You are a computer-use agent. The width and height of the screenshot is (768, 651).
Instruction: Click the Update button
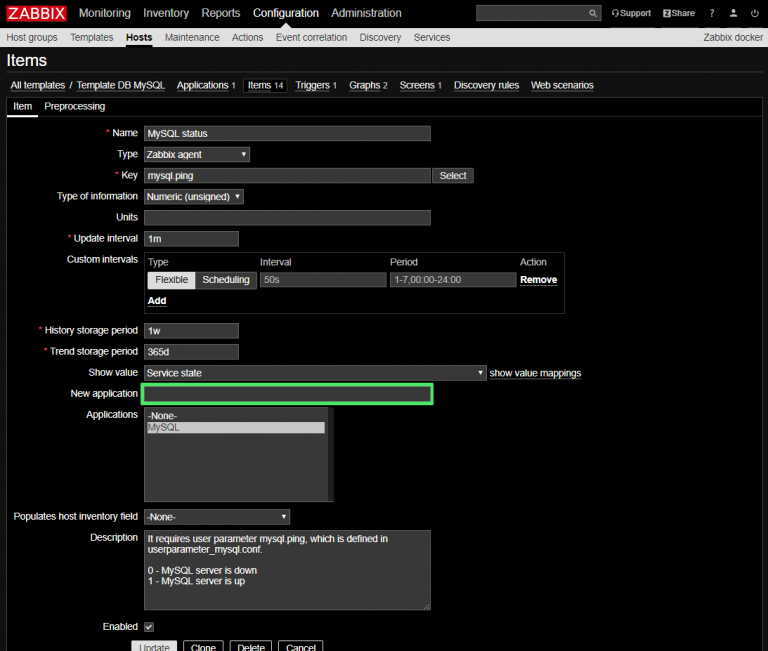point(154,647)
